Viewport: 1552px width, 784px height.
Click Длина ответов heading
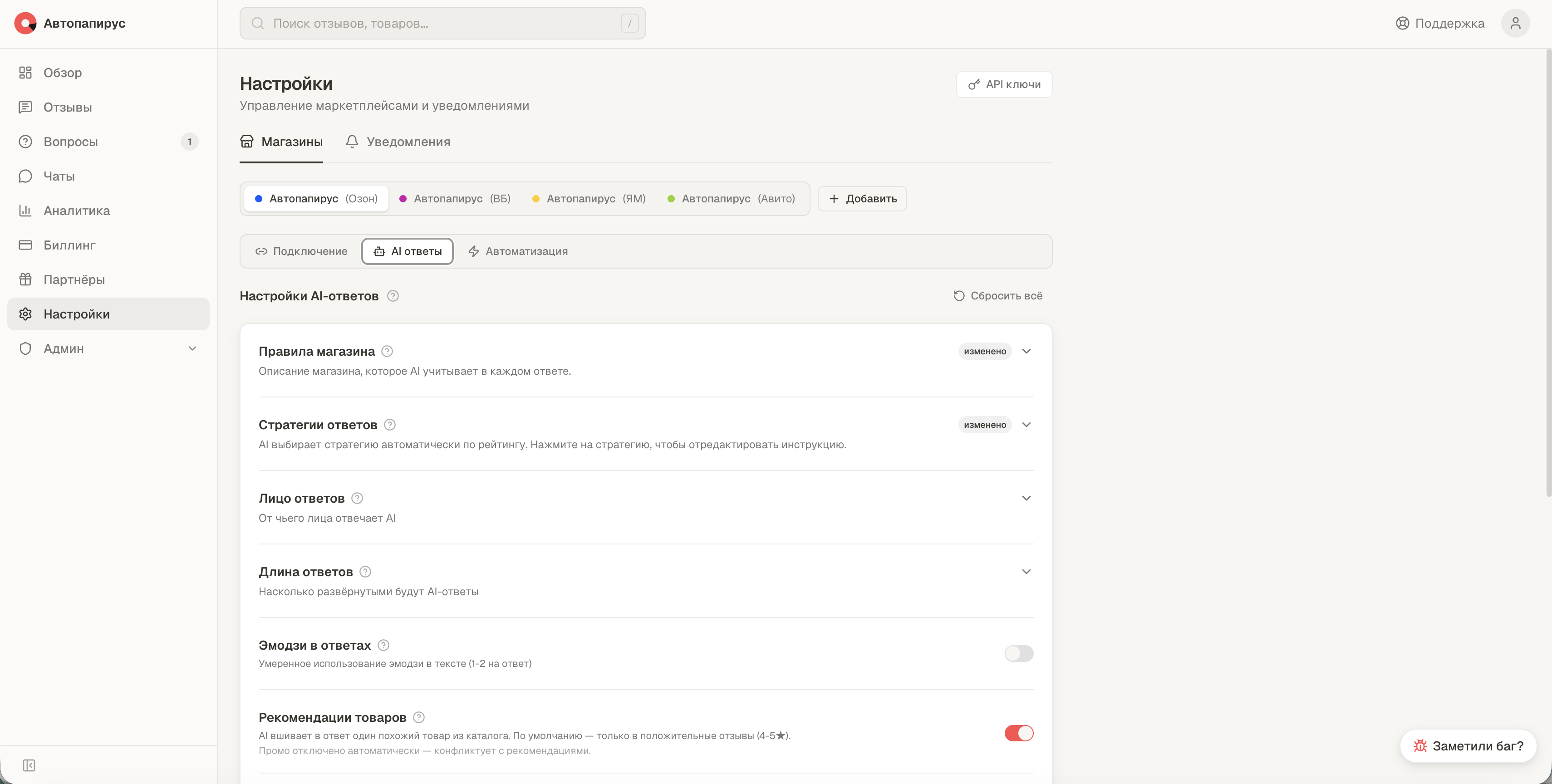click(x=306, y=572)
